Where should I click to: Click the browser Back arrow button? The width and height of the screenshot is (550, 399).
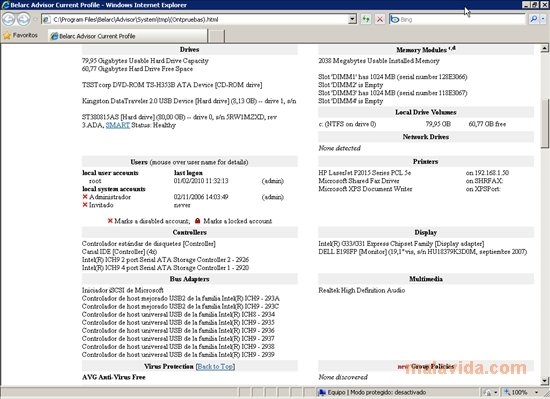pos(9,19)
